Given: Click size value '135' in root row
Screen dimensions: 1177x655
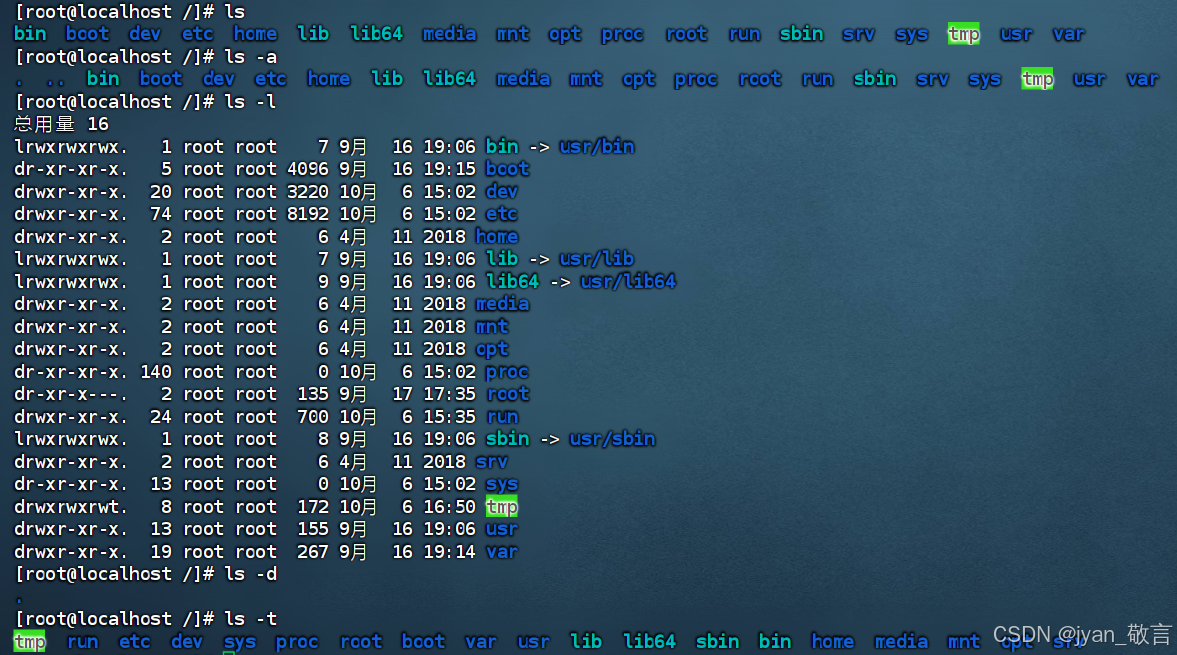Looking at the screenshot, I should (x=313, y=395).
